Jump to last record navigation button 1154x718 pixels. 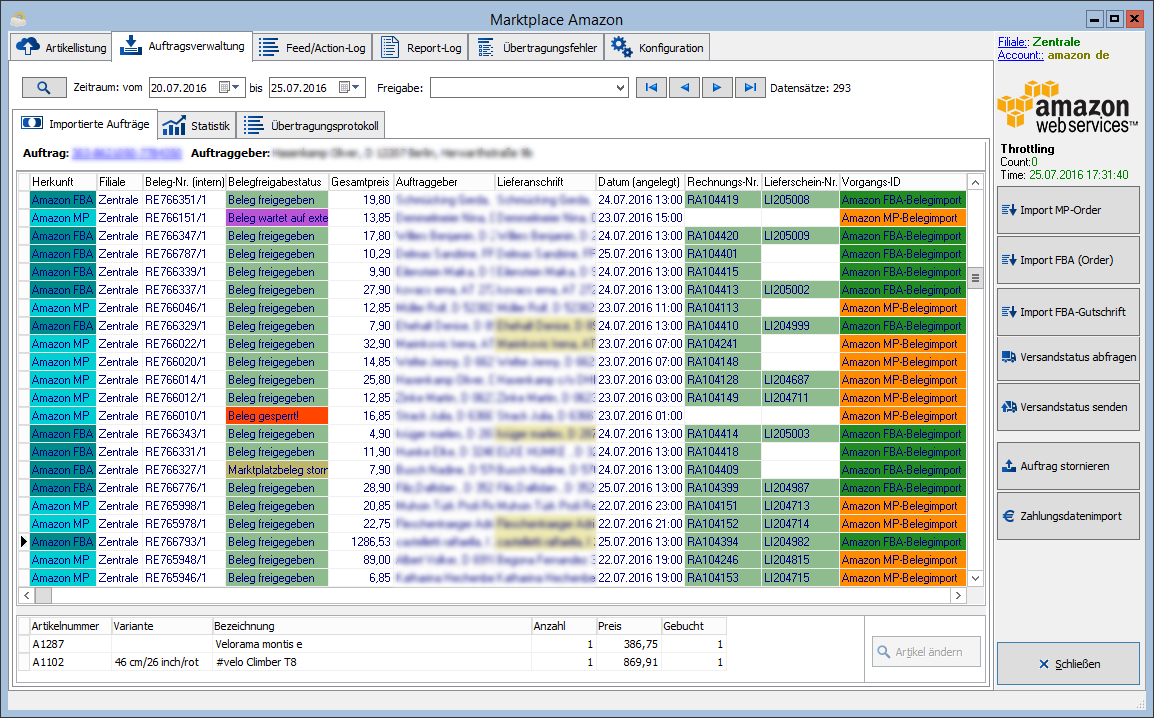(750, 88)
